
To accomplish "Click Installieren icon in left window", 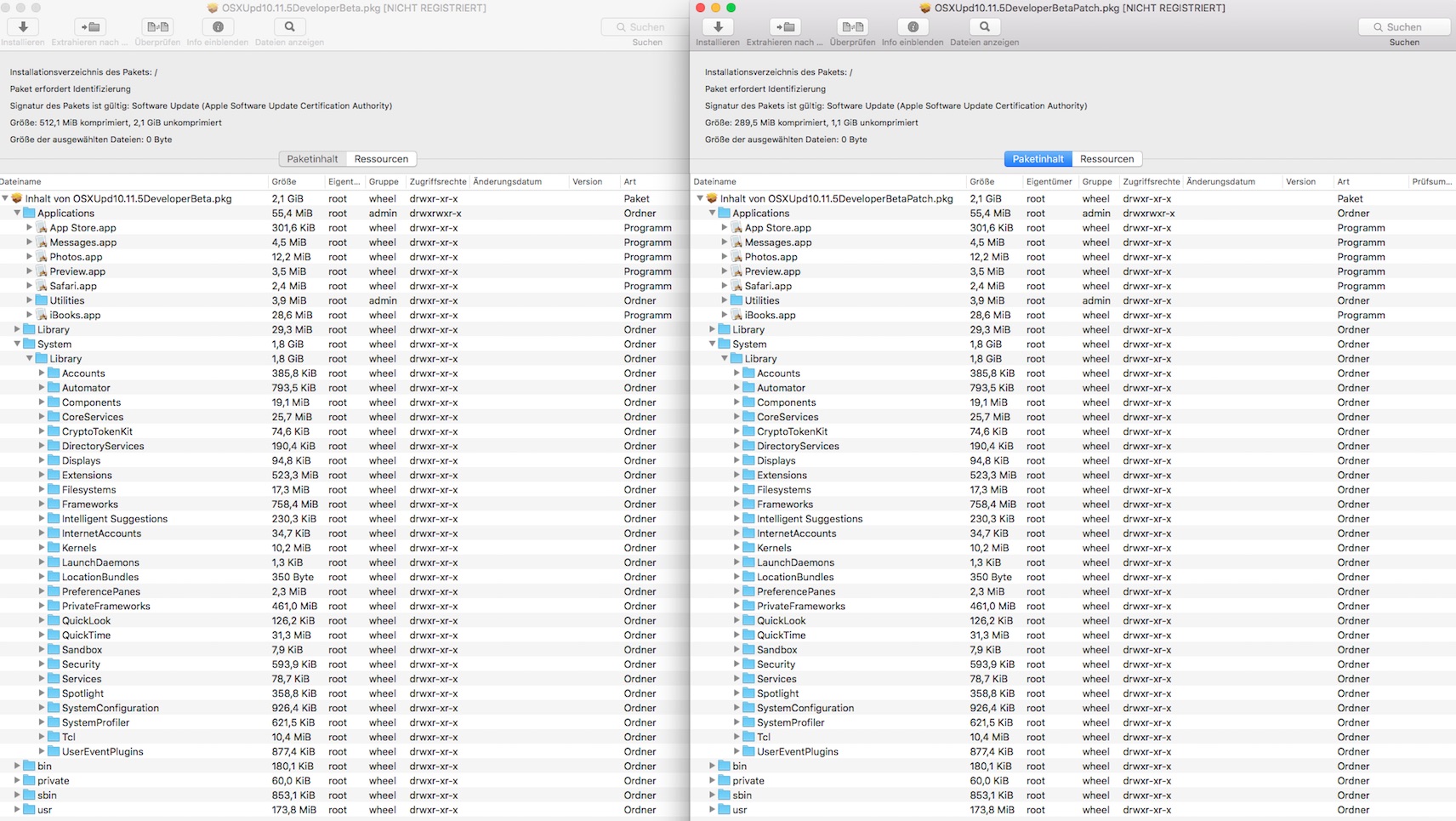I will click(23, 27).
